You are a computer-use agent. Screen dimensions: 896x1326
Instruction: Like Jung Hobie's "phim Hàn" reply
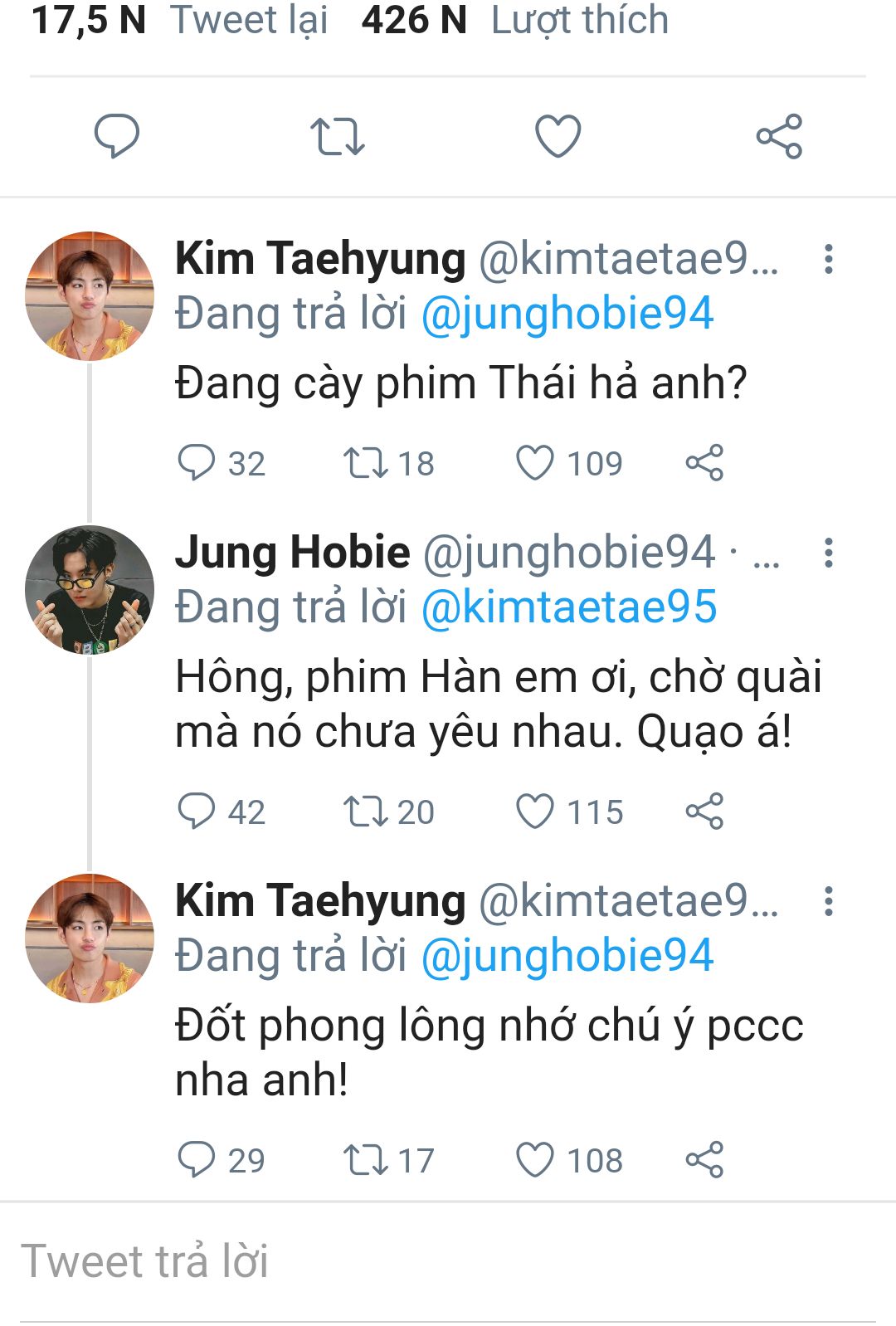pos(535,812)
